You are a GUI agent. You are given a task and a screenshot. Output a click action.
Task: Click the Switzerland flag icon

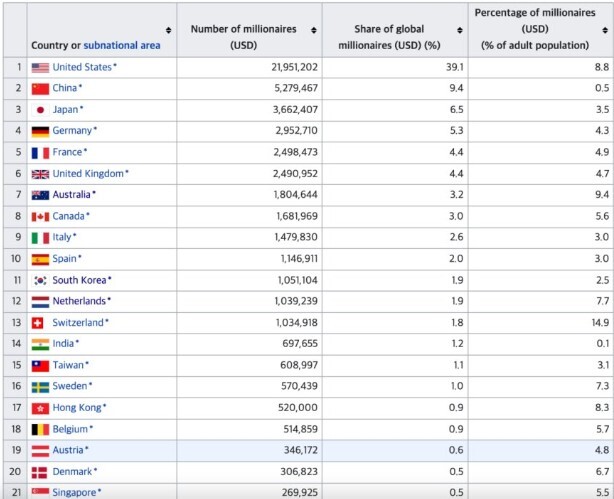40,323
